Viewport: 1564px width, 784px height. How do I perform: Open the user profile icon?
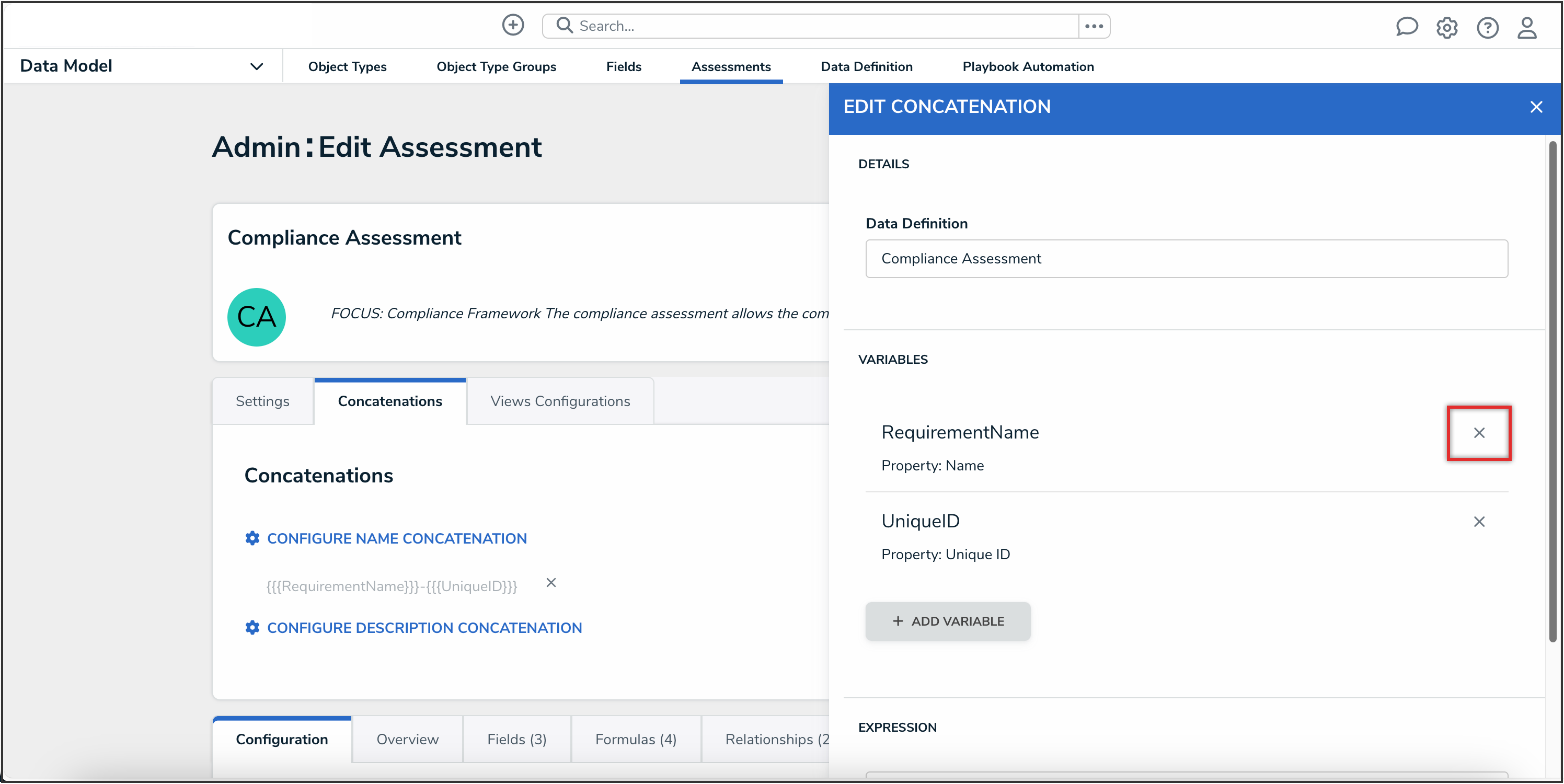(1527, 28)
